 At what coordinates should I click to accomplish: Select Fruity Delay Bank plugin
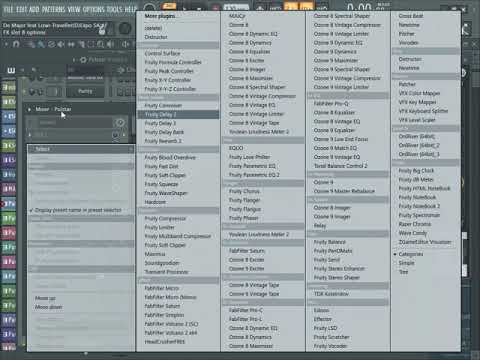(164, 132)
